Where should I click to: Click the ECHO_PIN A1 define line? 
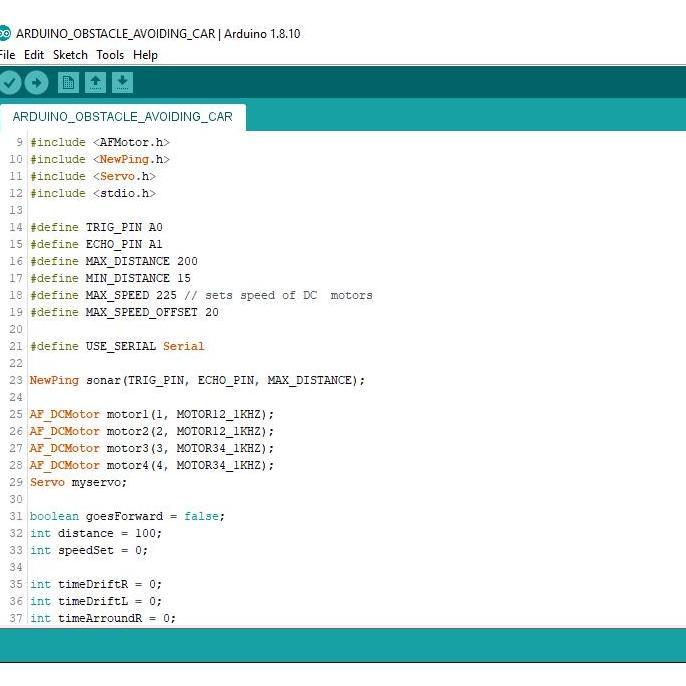click(96, 245)
